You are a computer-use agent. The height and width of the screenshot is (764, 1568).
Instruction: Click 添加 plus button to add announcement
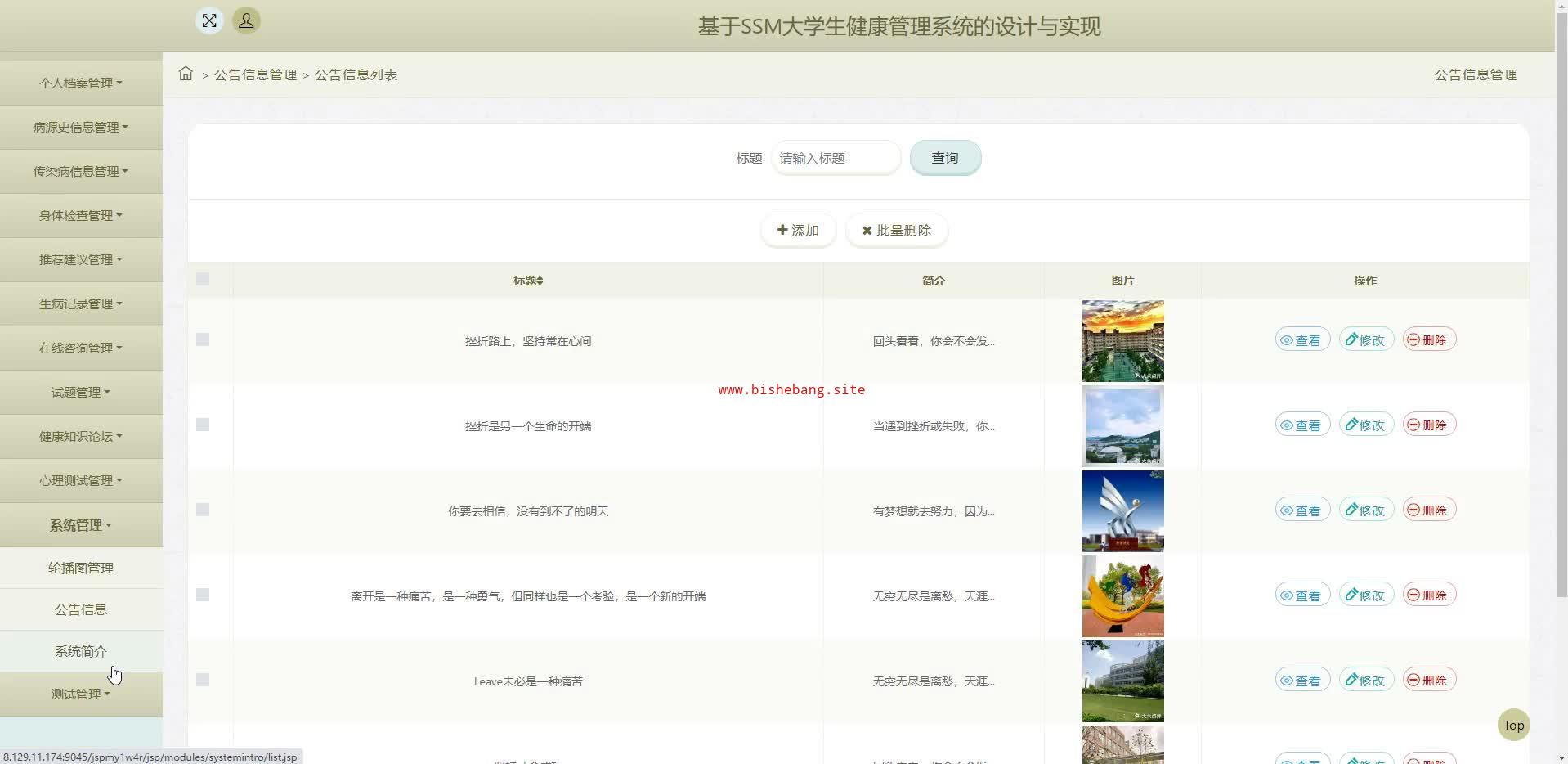(798, 231)
